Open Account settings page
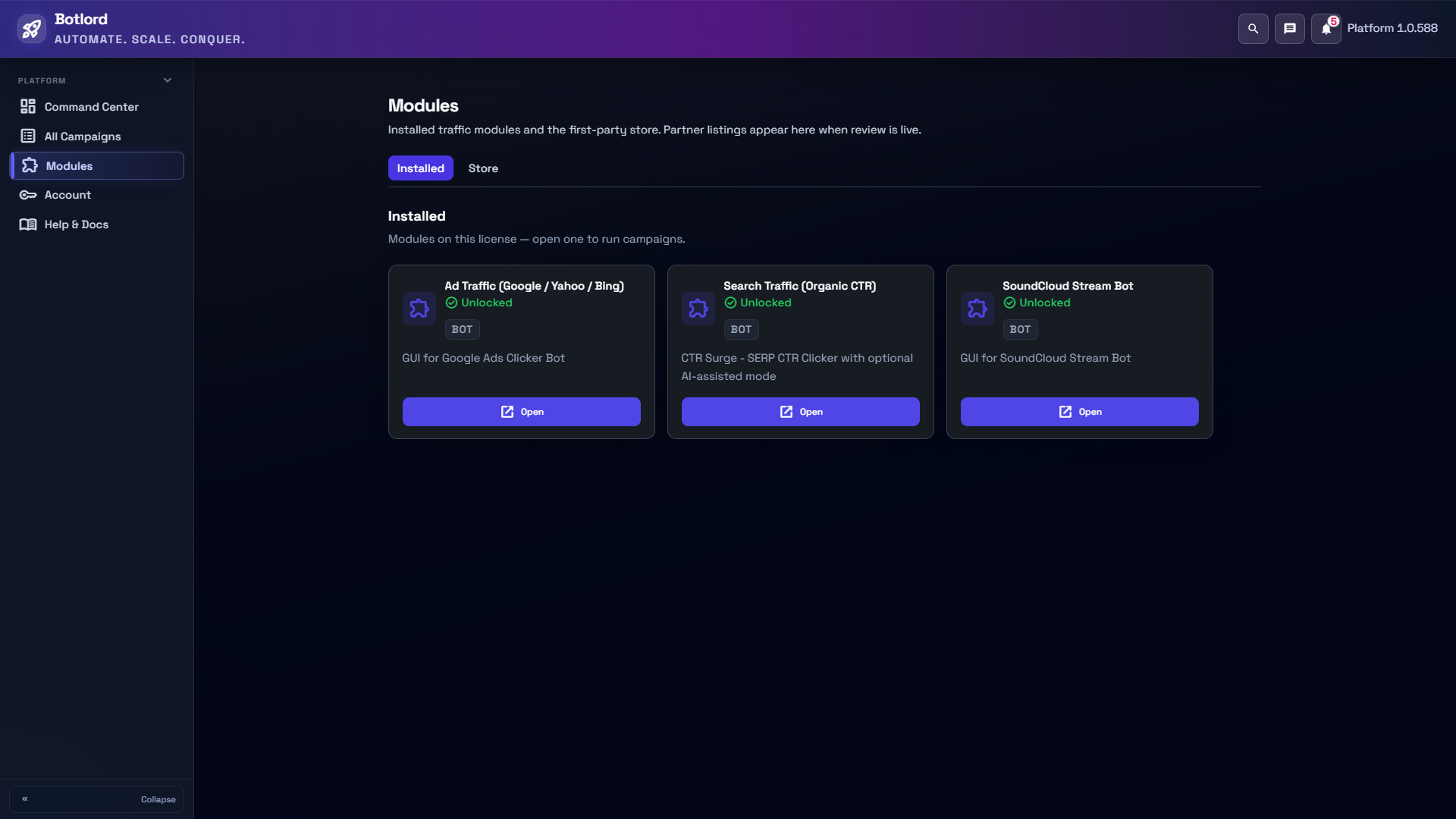 point(96,195)
